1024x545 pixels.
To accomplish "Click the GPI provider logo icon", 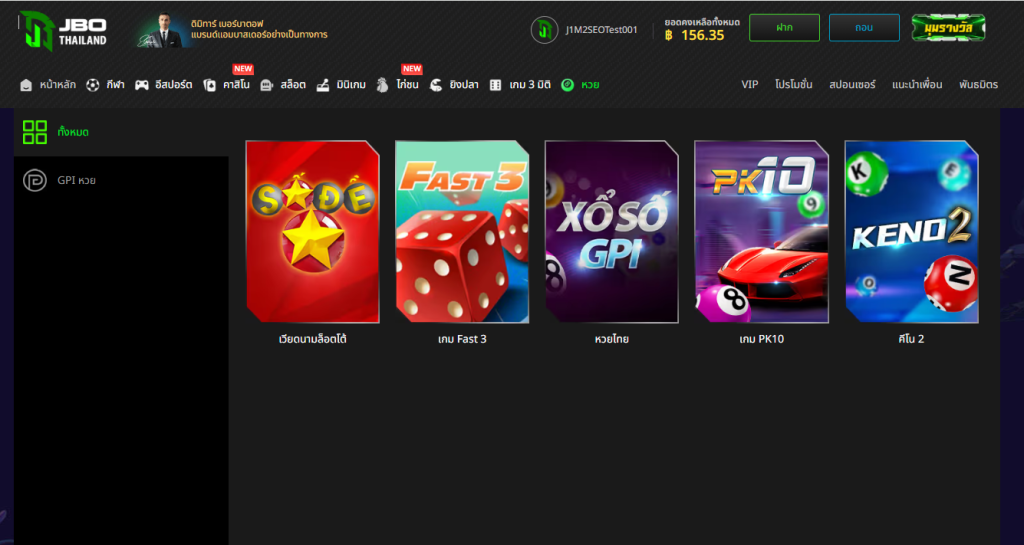I will coord(35,180).
